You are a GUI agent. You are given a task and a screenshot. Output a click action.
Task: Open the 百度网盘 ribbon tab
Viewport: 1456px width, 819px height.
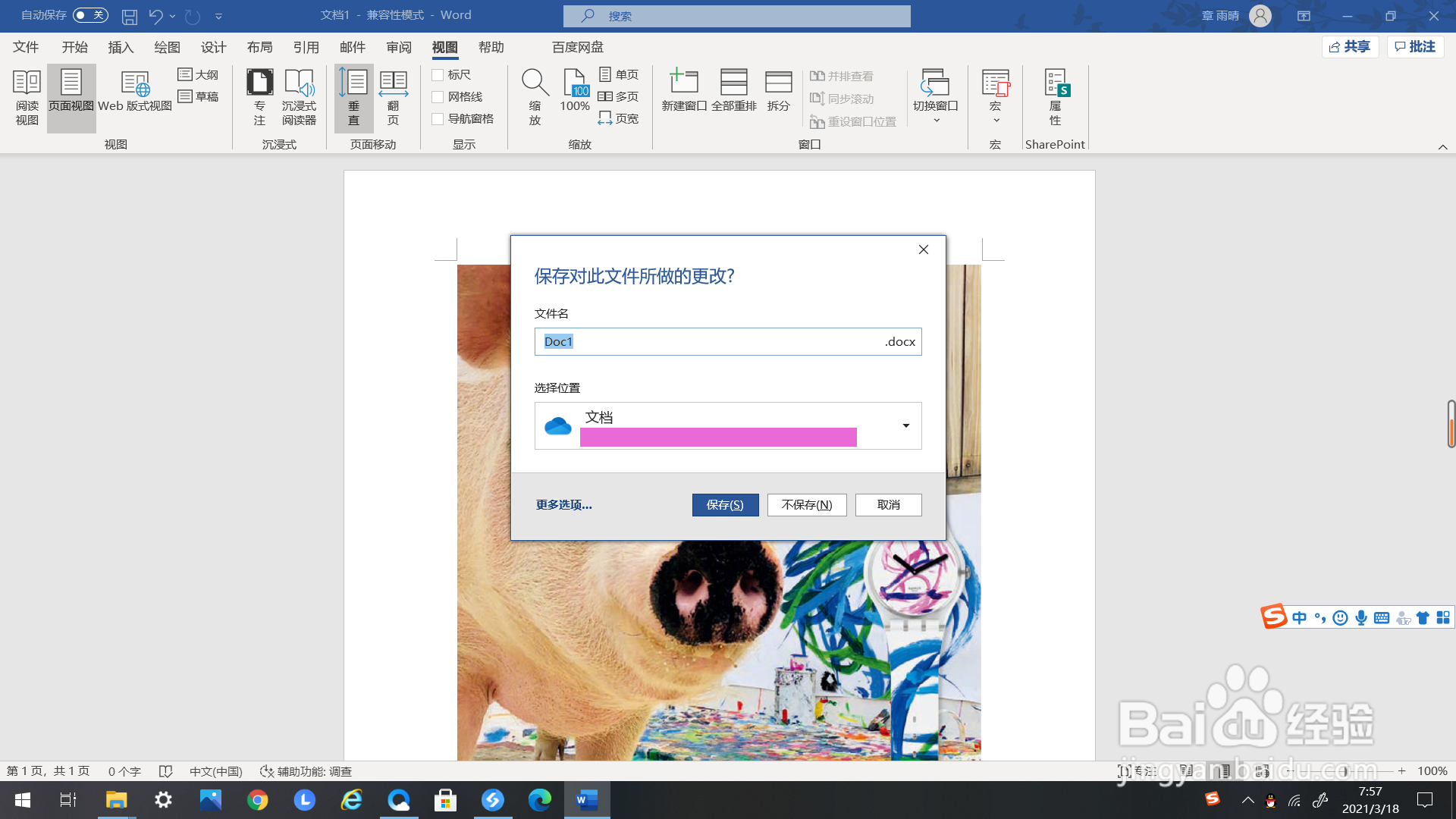(x=577, y=46)
